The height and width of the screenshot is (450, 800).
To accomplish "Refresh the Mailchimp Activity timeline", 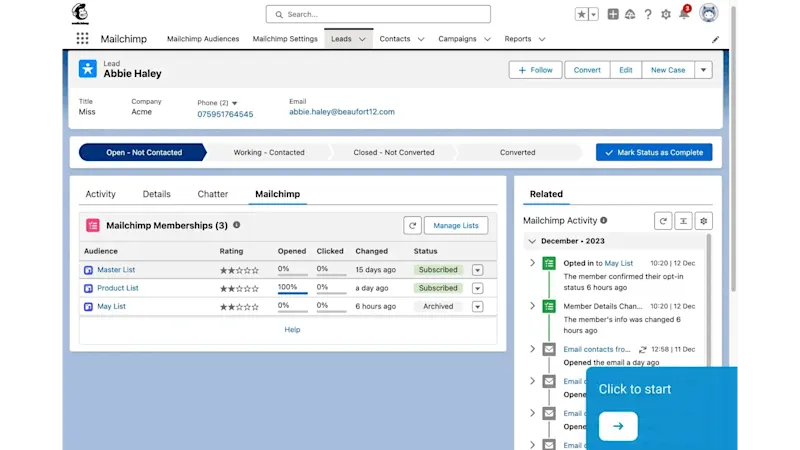I will pos(663,221).
